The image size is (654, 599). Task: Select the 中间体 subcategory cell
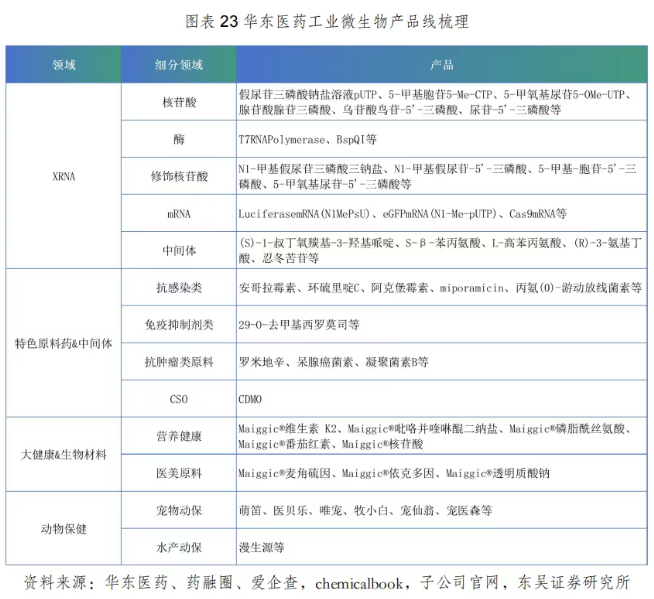[x=179, y=250]
